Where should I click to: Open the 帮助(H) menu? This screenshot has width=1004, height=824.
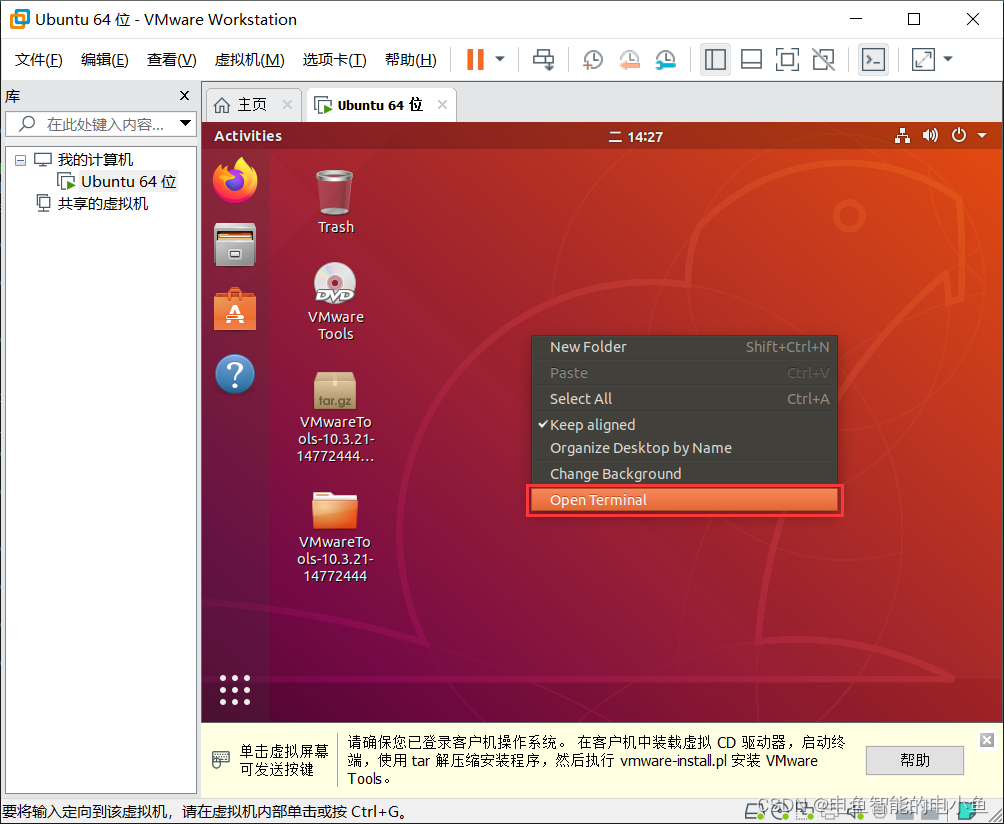point(410,60)
